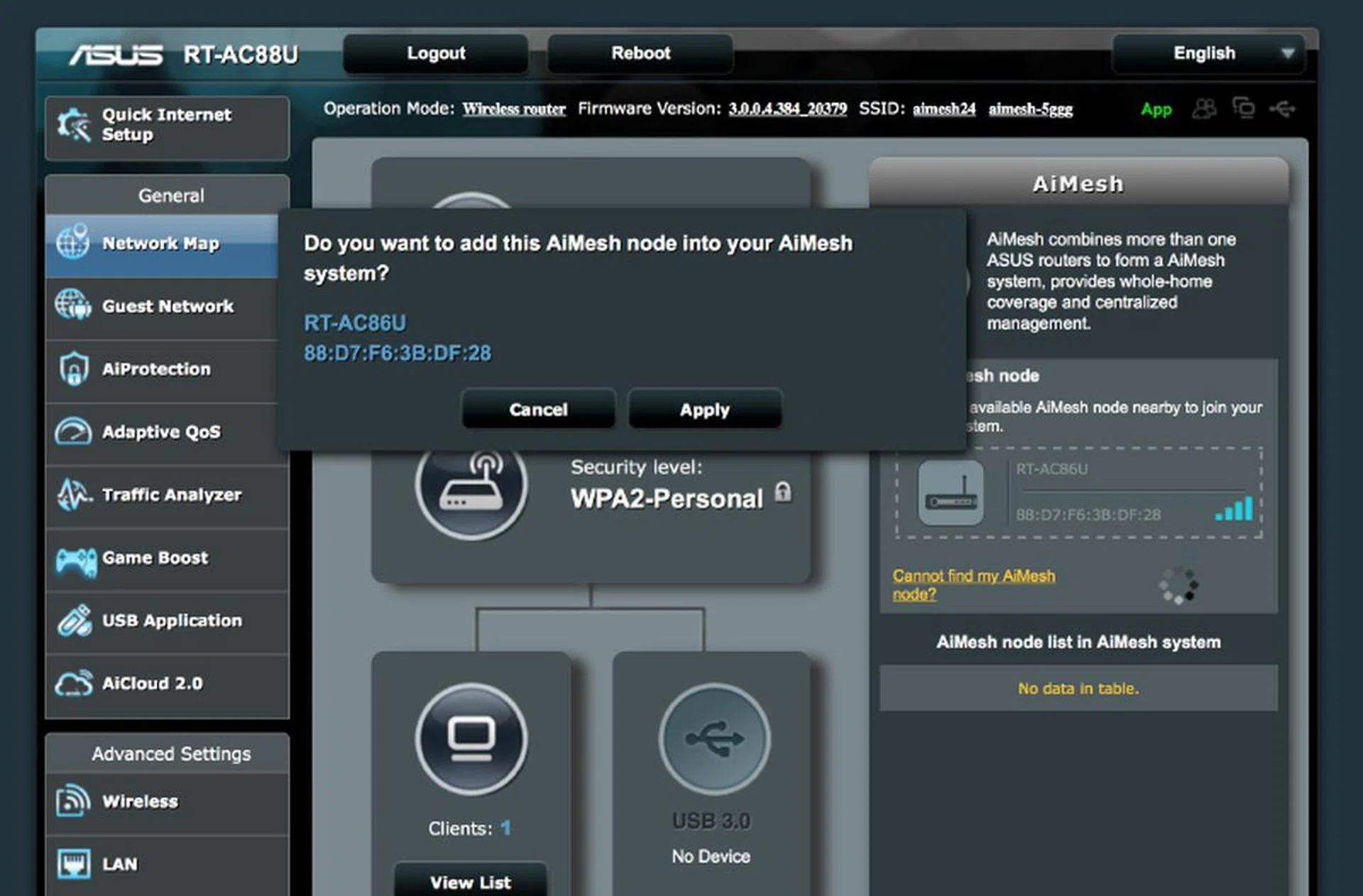Click the aimesh24 SSID link
The height and width of the screenshot is (896, 1363).
[943, 109]
